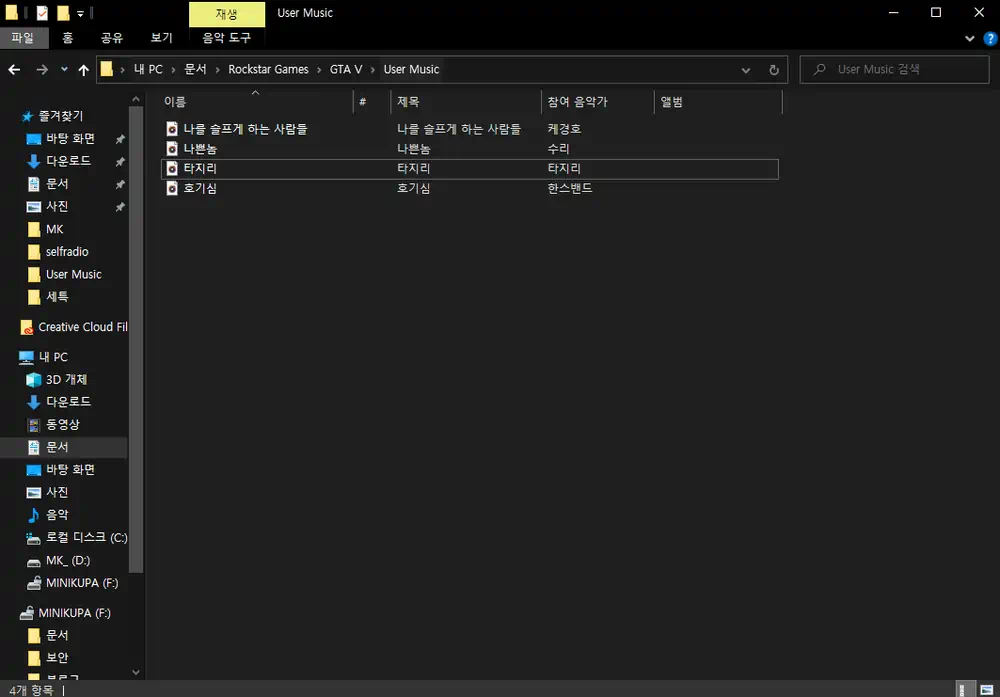Click the 재생 play button
Viewport: 1000px width, 697px height.
226,13
